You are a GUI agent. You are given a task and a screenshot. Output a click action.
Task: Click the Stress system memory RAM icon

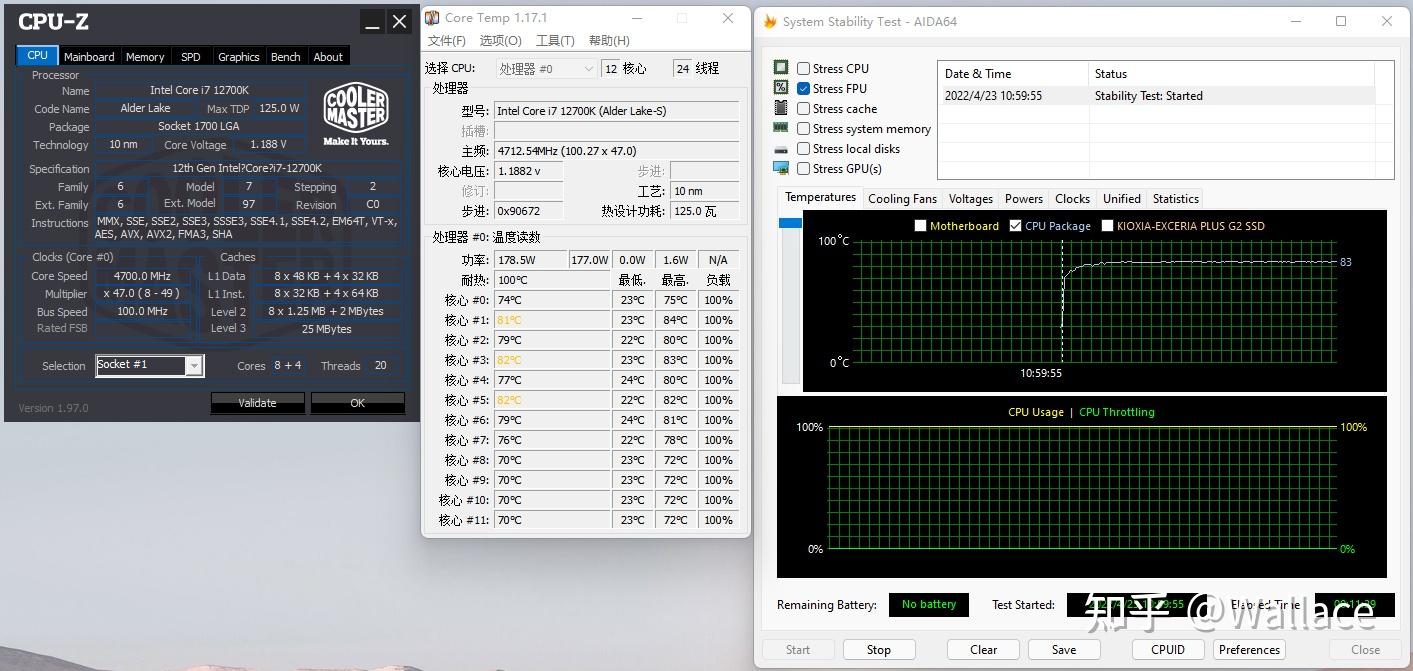click(x=781, y=128)
